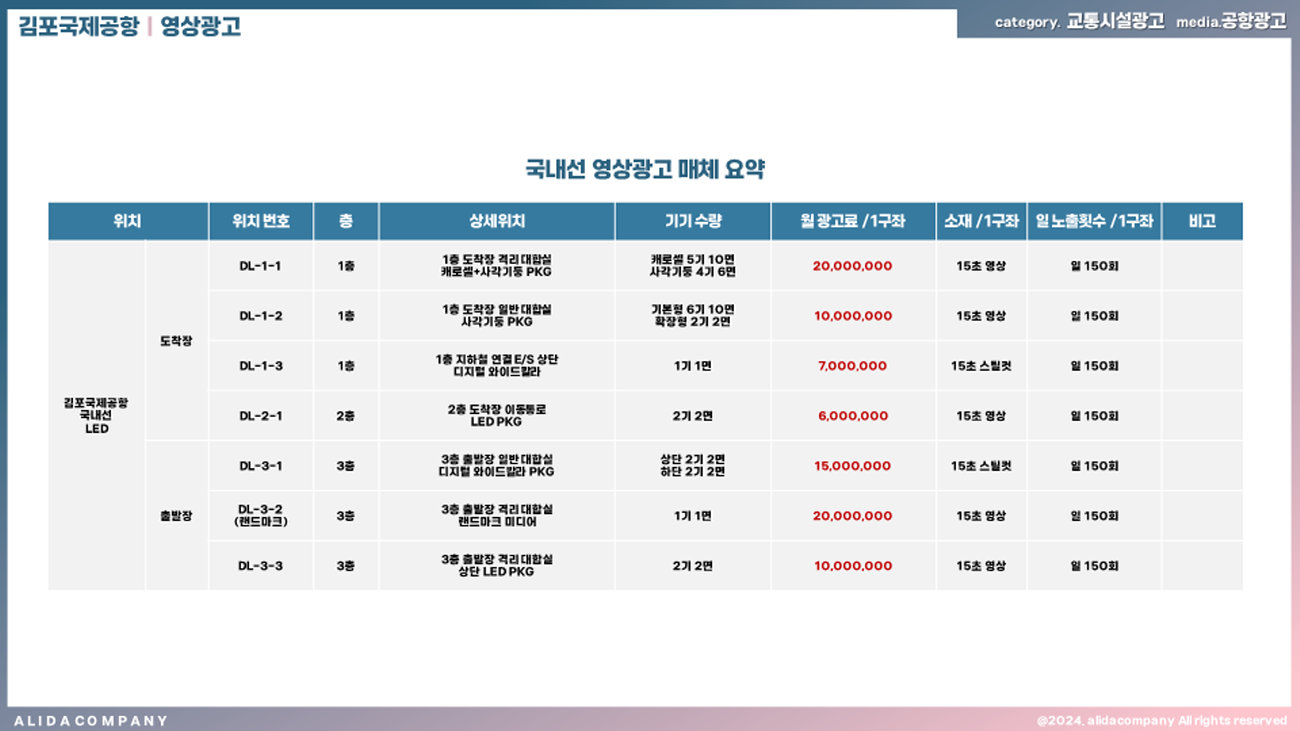Click the ALIDA COMPANY footer text
This screenshot has width=1300, height=731.
[91, 720]
